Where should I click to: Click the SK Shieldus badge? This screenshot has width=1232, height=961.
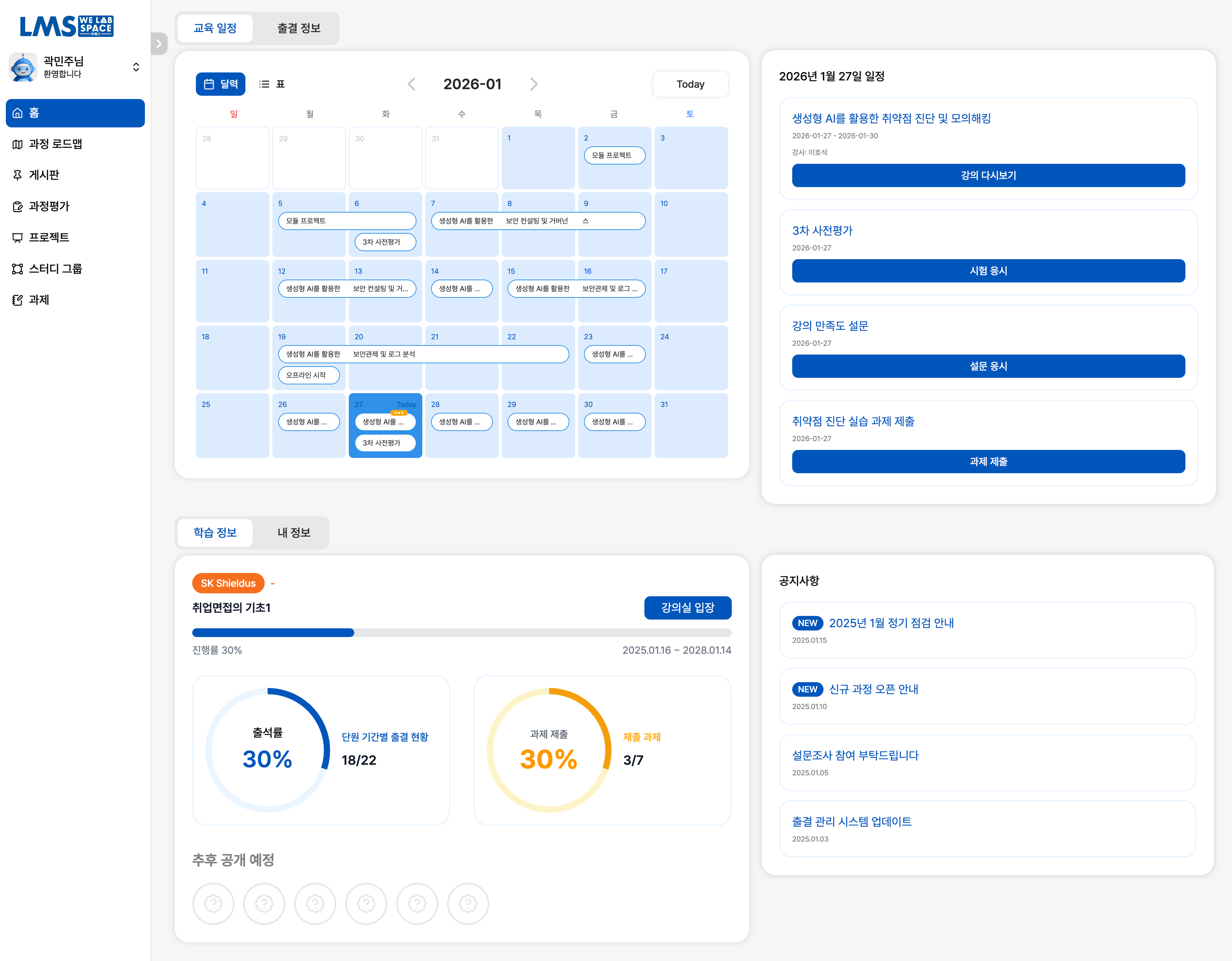tap(228, 583)
